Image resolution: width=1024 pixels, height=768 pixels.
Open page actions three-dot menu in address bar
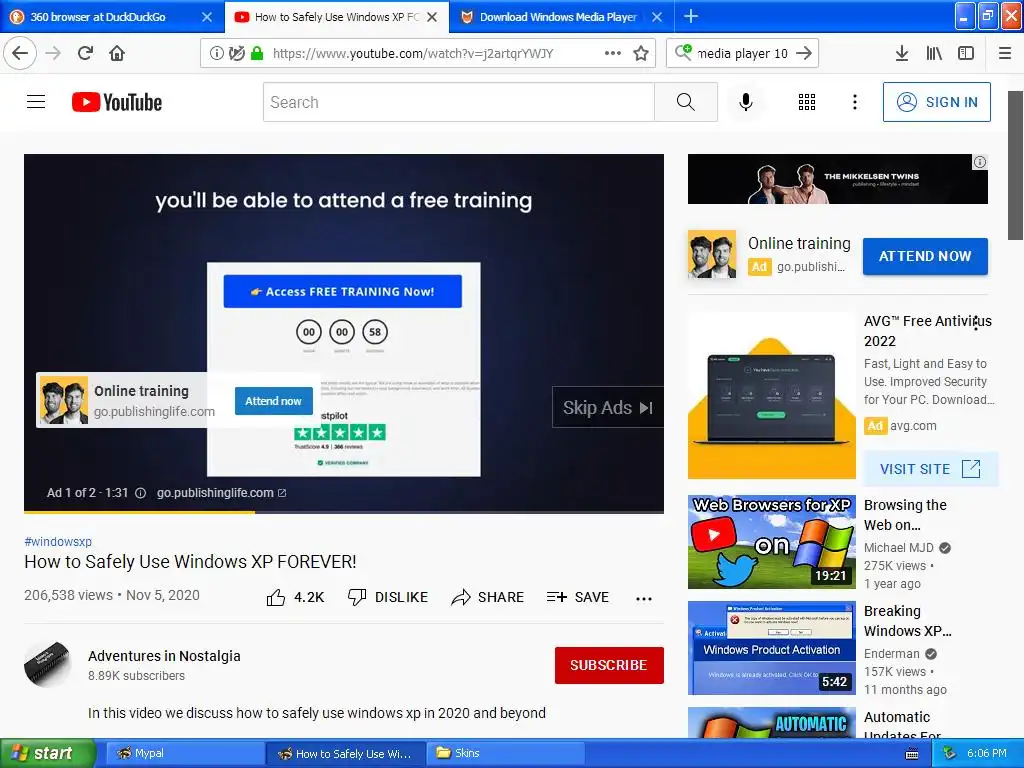click(613, 54)
